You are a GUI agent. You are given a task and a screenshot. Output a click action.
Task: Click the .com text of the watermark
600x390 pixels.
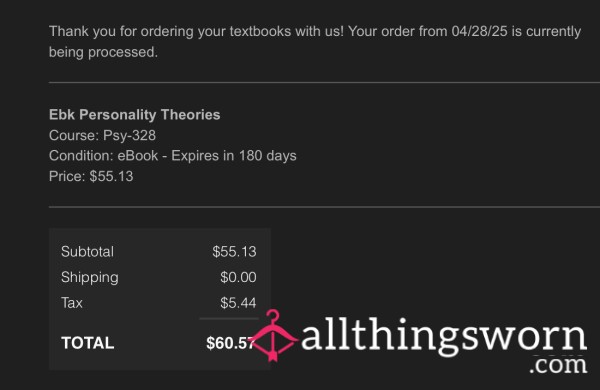[558, 365]
